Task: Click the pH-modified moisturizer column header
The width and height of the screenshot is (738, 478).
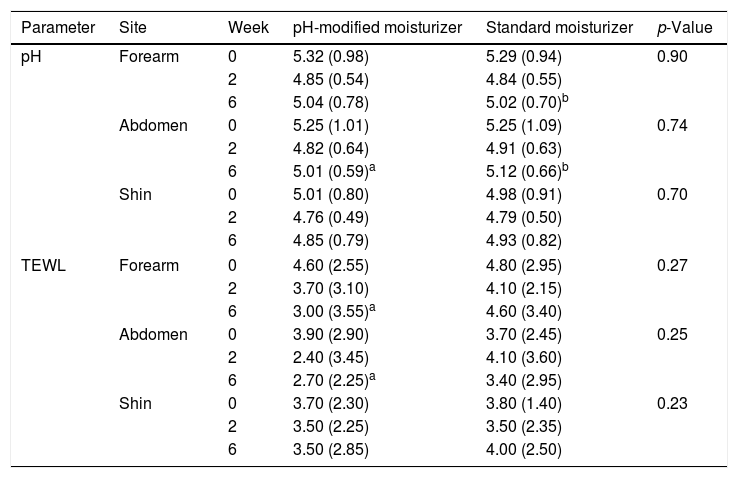Action: coord(376,27)
